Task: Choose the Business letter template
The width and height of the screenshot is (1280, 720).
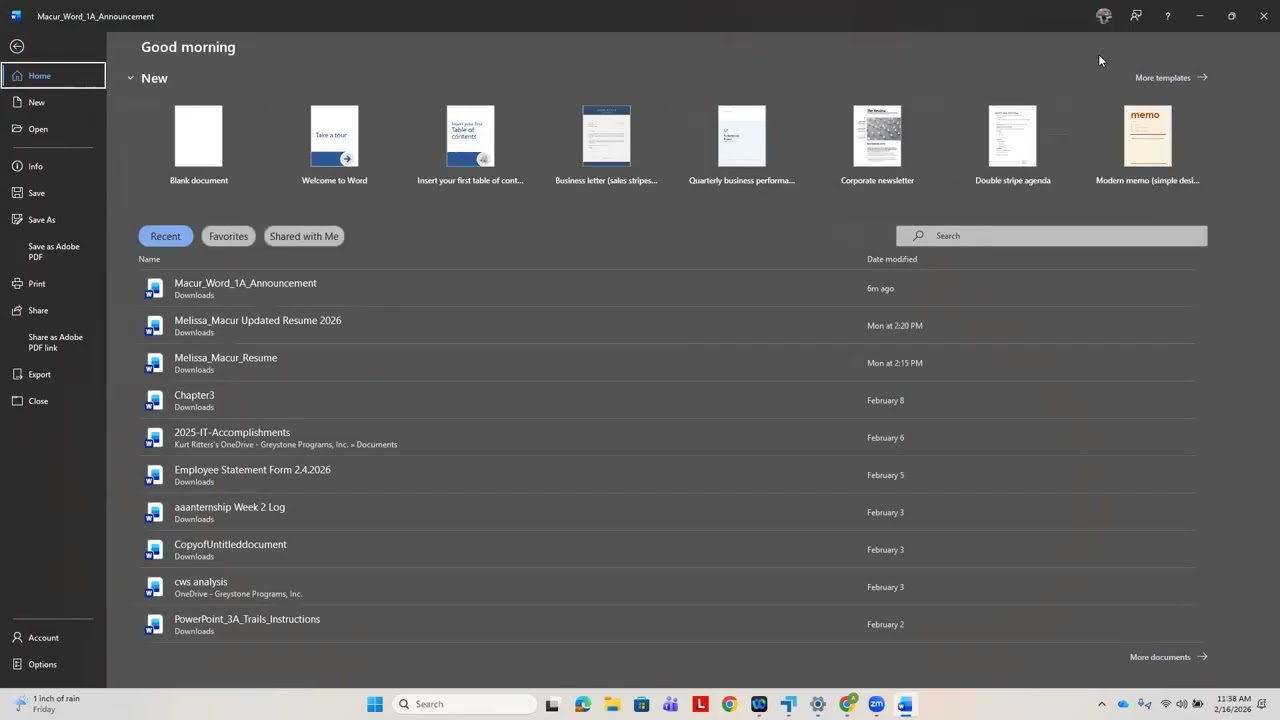Action: [x=606, y=145]
